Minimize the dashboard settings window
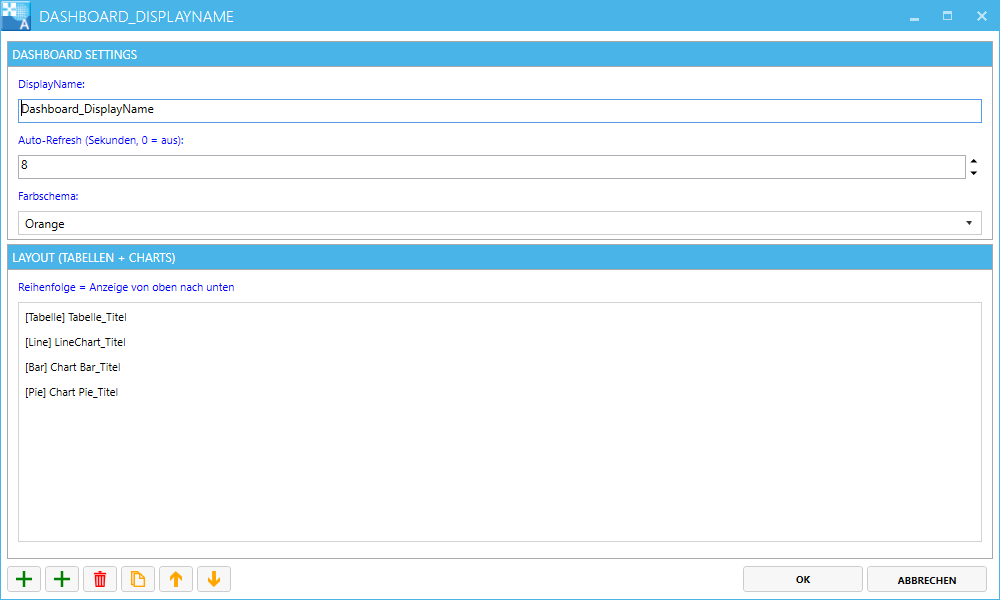The image size is (1000, 600). click(915, 16)
